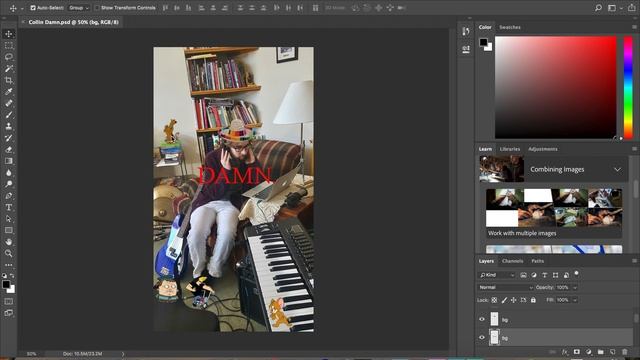Toggle the lock all padlock
This screenshot has width=640, height=360.
coord(533,300)
